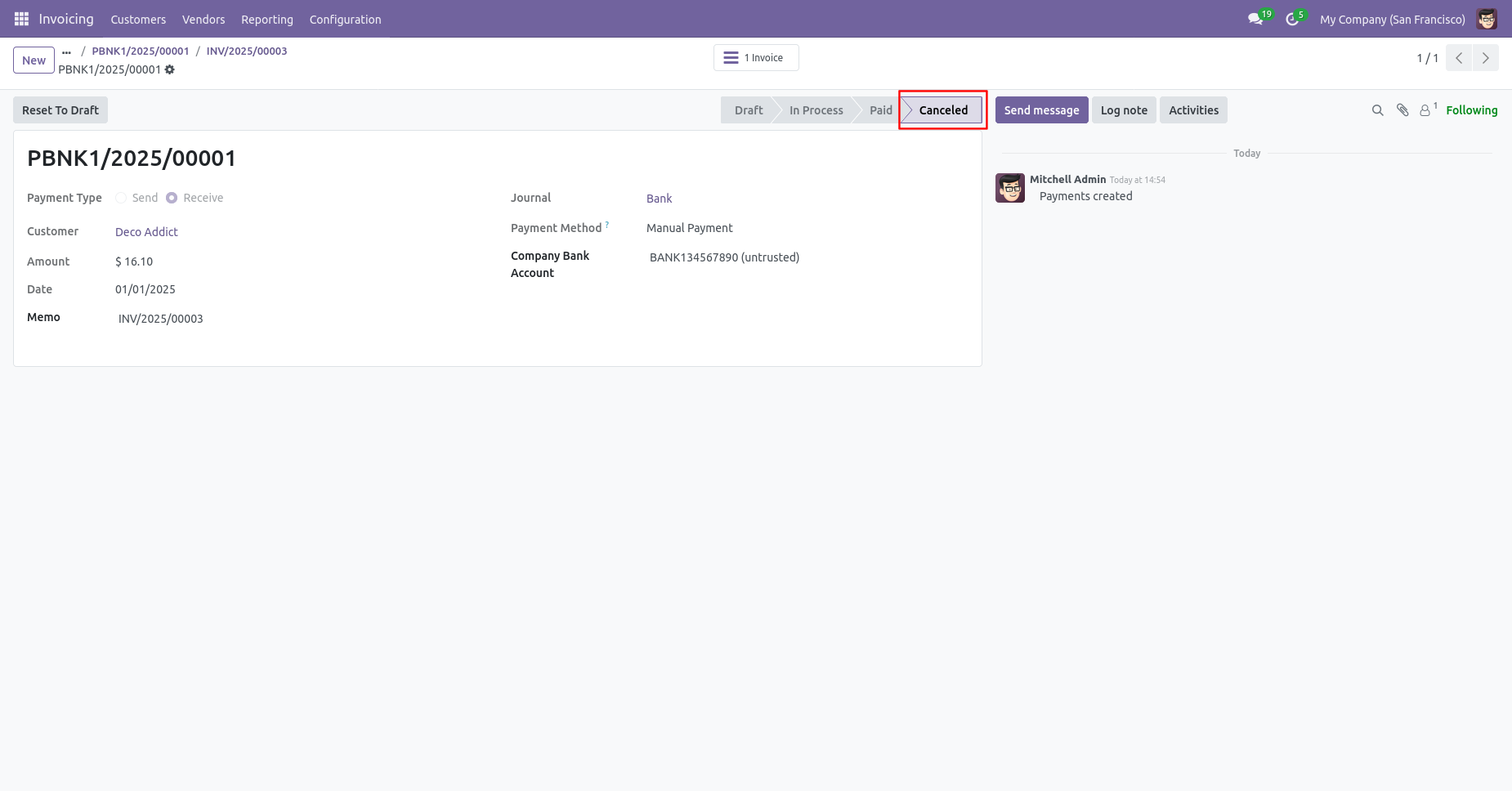
Task: Open breadcrumb link INV/2025/00003
Action: click(247, 51)
